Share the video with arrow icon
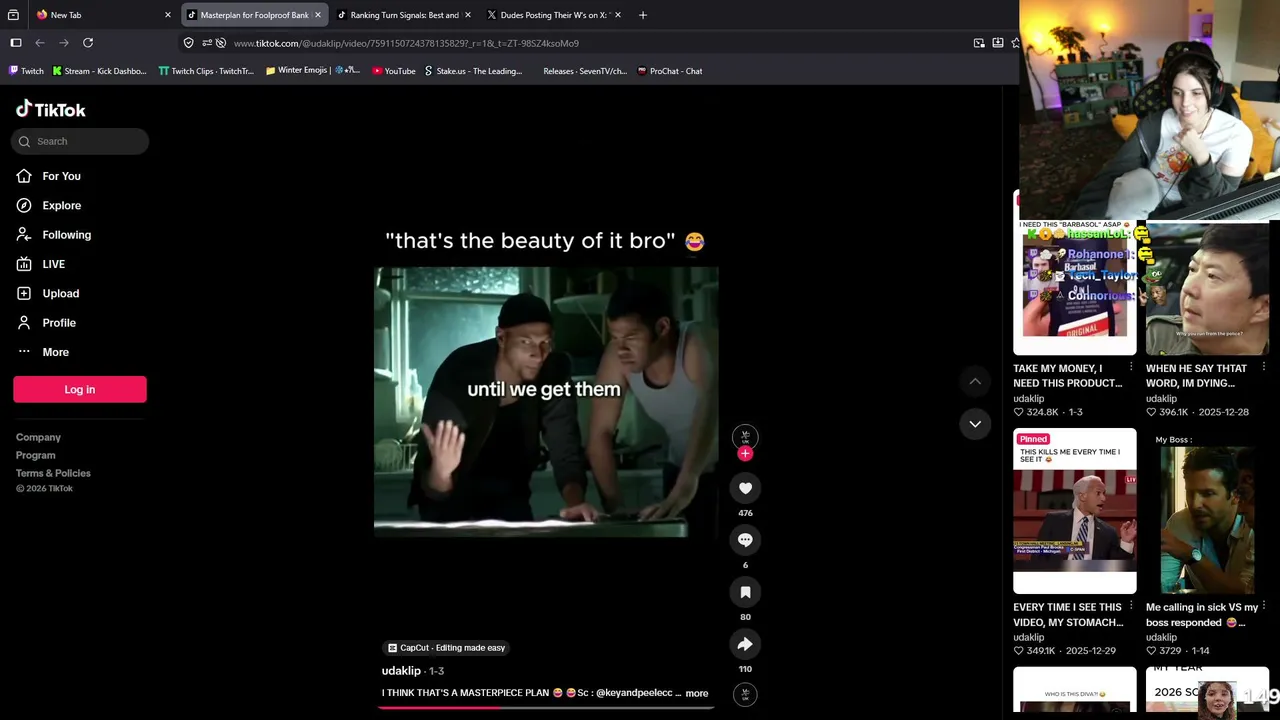1280x720 pixels. [745, 644]
